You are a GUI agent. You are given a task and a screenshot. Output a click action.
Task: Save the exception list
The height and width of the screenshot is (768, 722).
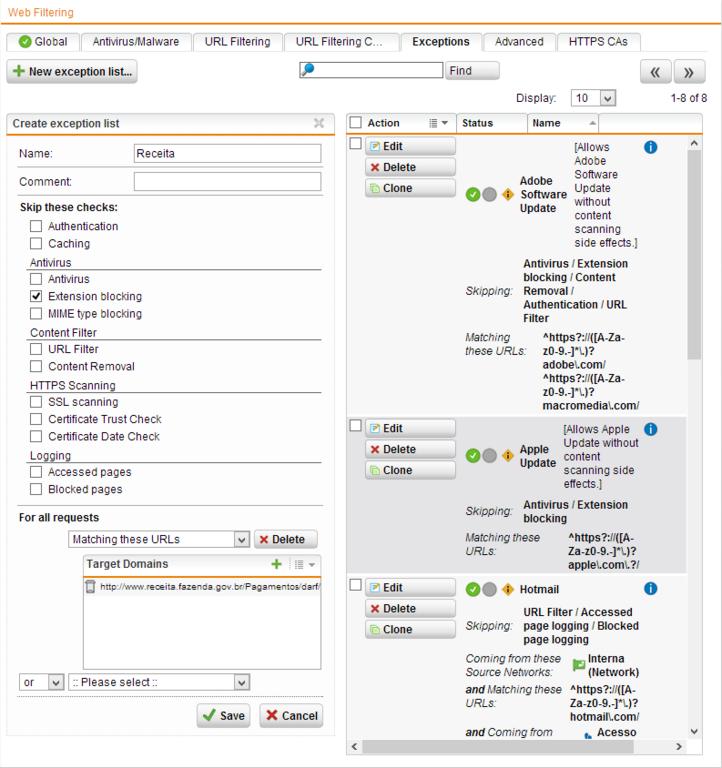coord(223,716)
